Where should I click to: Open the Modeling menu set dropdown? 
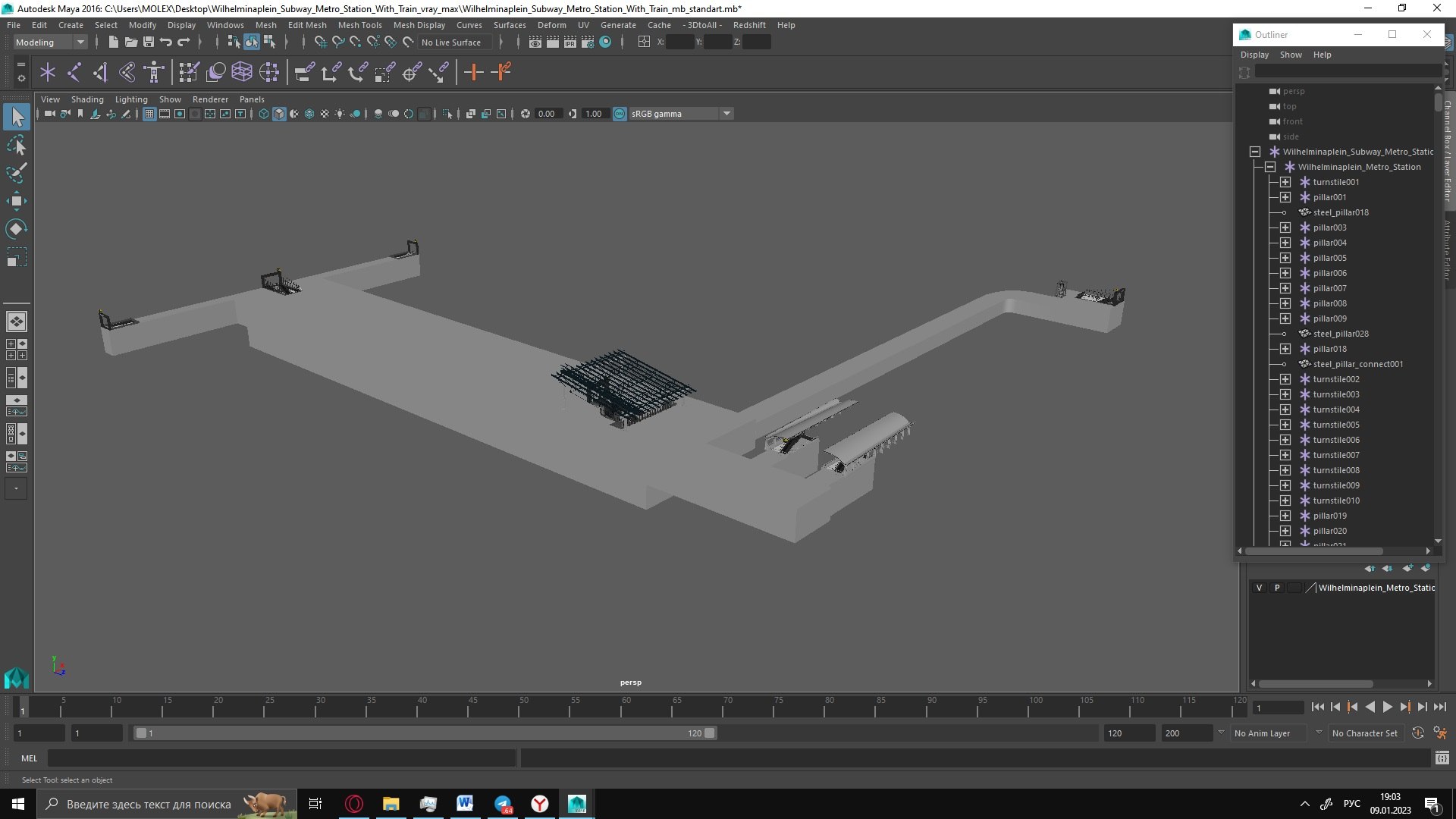[x=50, y=42]
